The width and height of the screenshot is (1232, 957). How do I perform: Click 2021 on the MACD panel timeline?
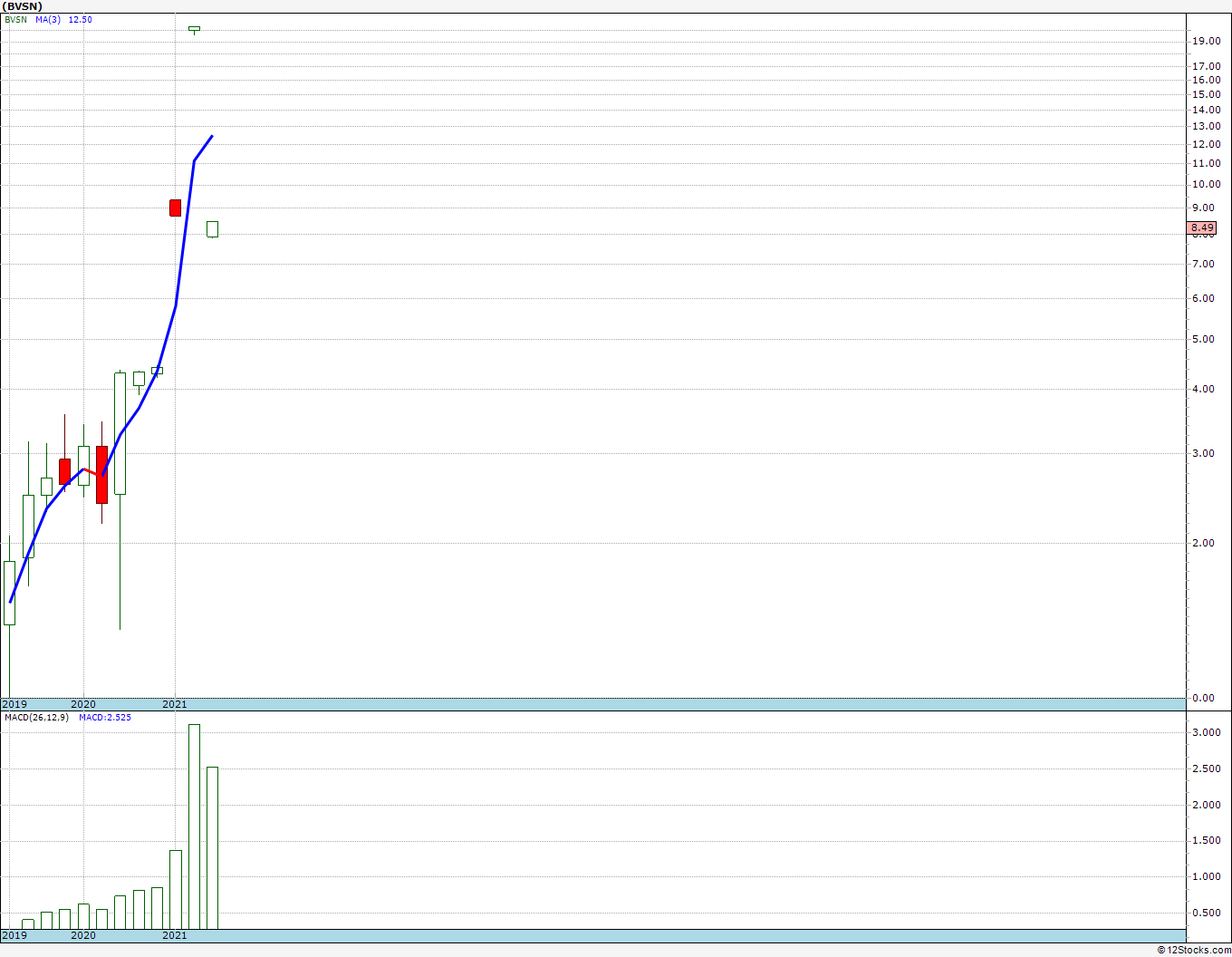point(175,935)
